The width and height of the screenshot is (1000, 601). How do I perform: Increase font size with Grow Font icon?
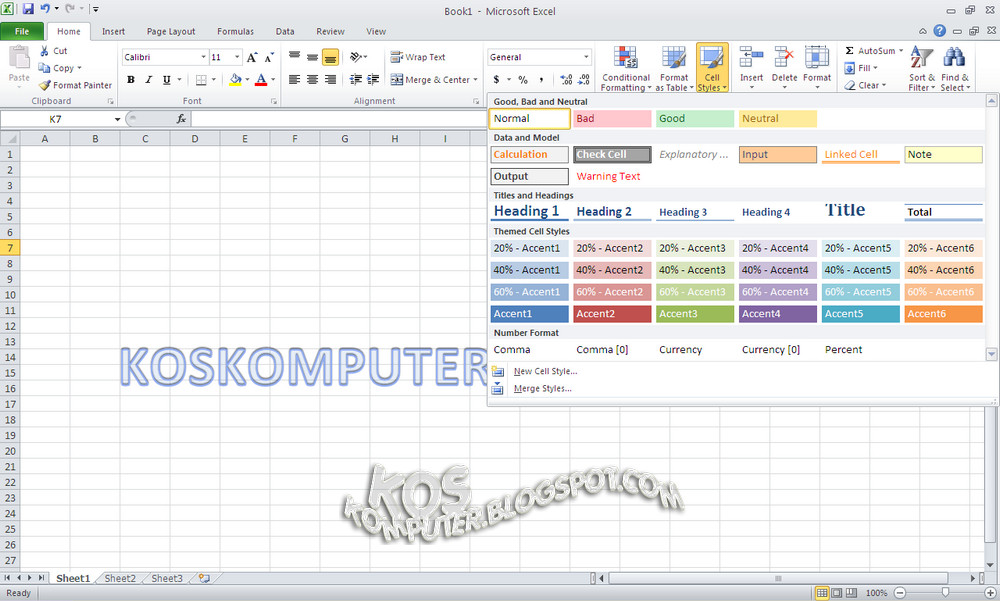tap(253, 57)
